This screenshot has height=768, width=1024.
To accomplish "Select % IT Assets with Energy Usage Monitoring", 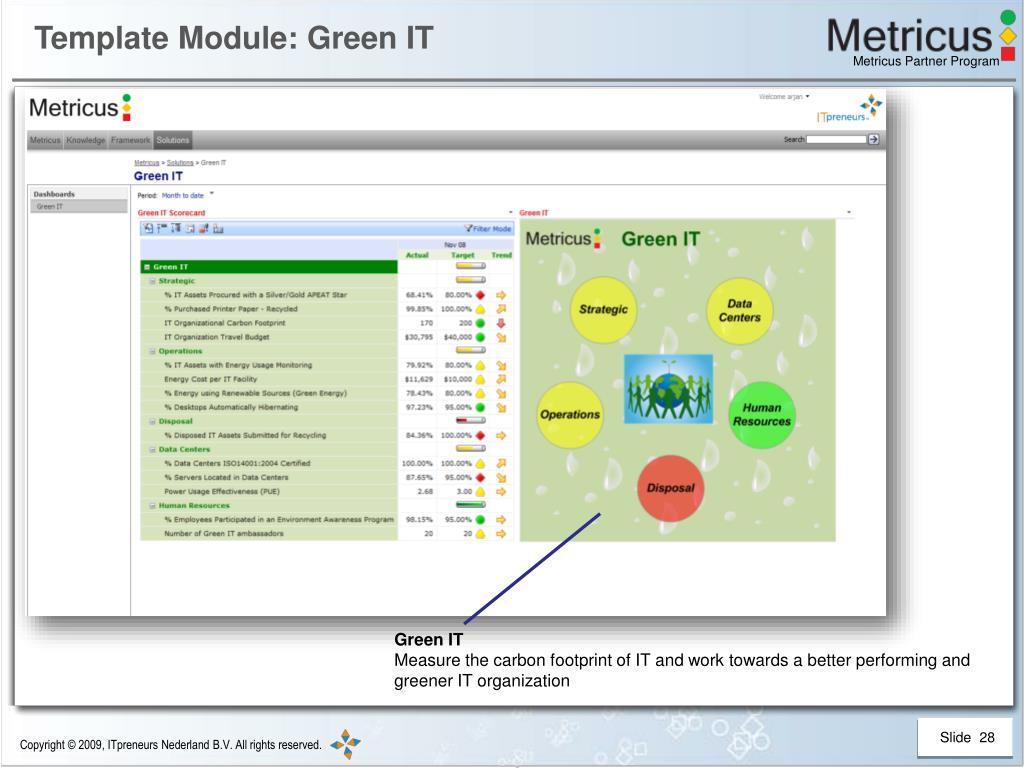I will pyautogui.click(x=269, y=366).
